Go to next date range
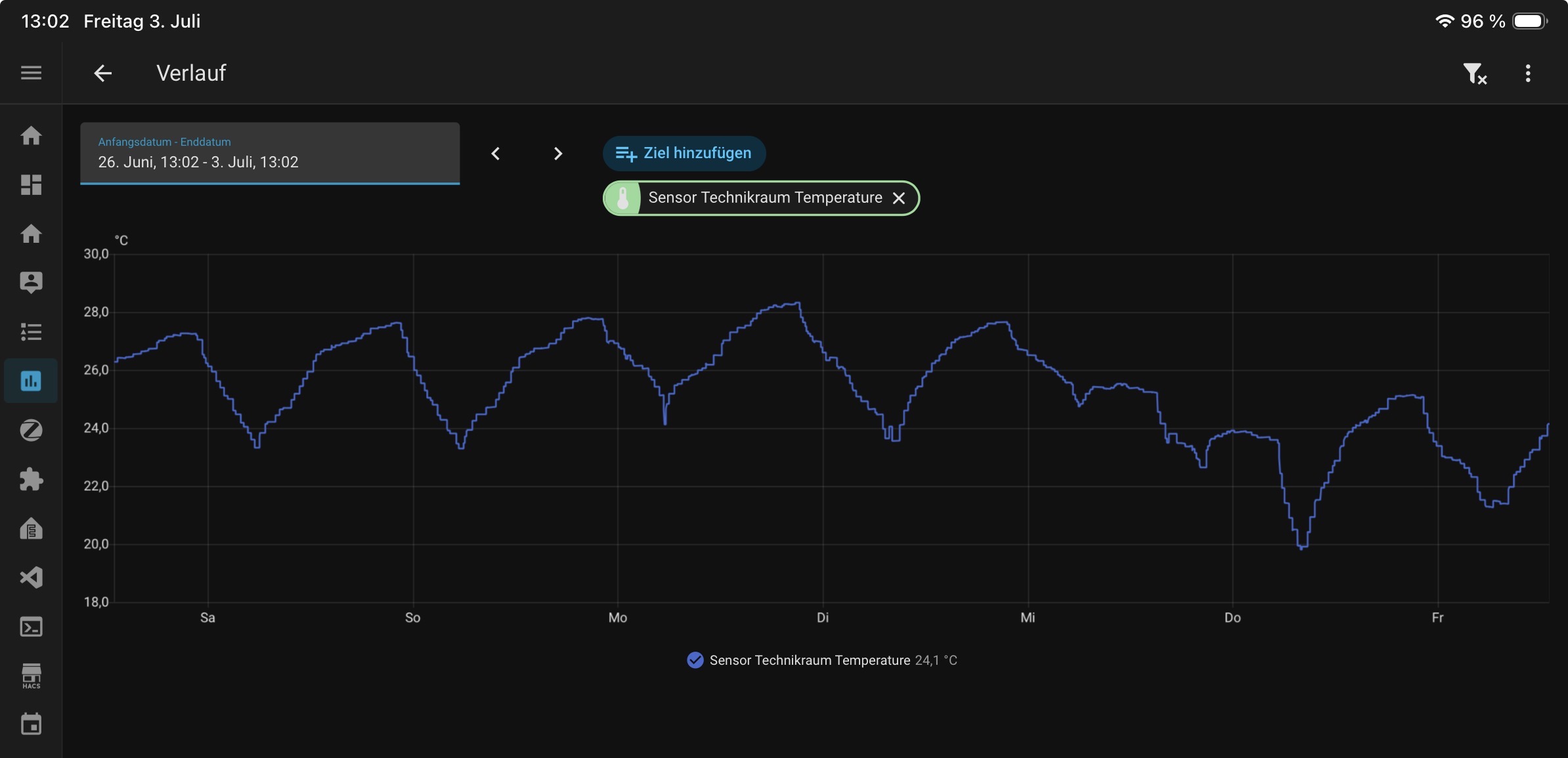This screenshot has height=758, width=1568. pyautogui.click(x=558, y=154)
